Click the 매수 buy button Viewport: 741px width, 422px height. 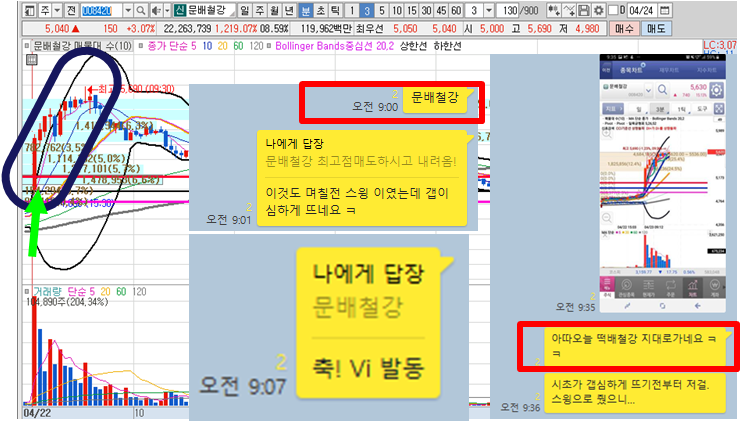point(624,29)
